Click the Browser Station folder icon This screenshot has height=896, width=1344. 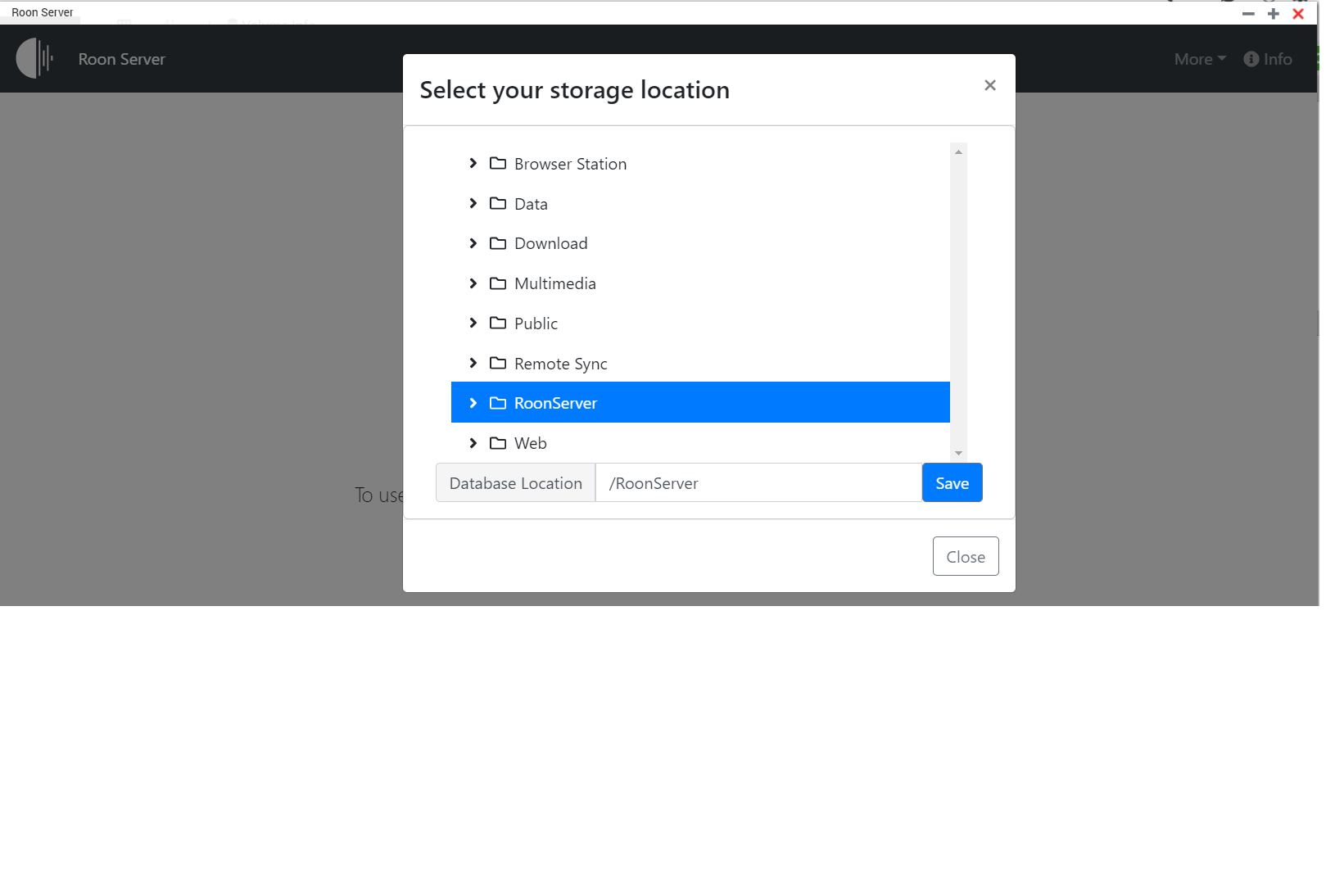pyautogui.click(x=497, y=164)
